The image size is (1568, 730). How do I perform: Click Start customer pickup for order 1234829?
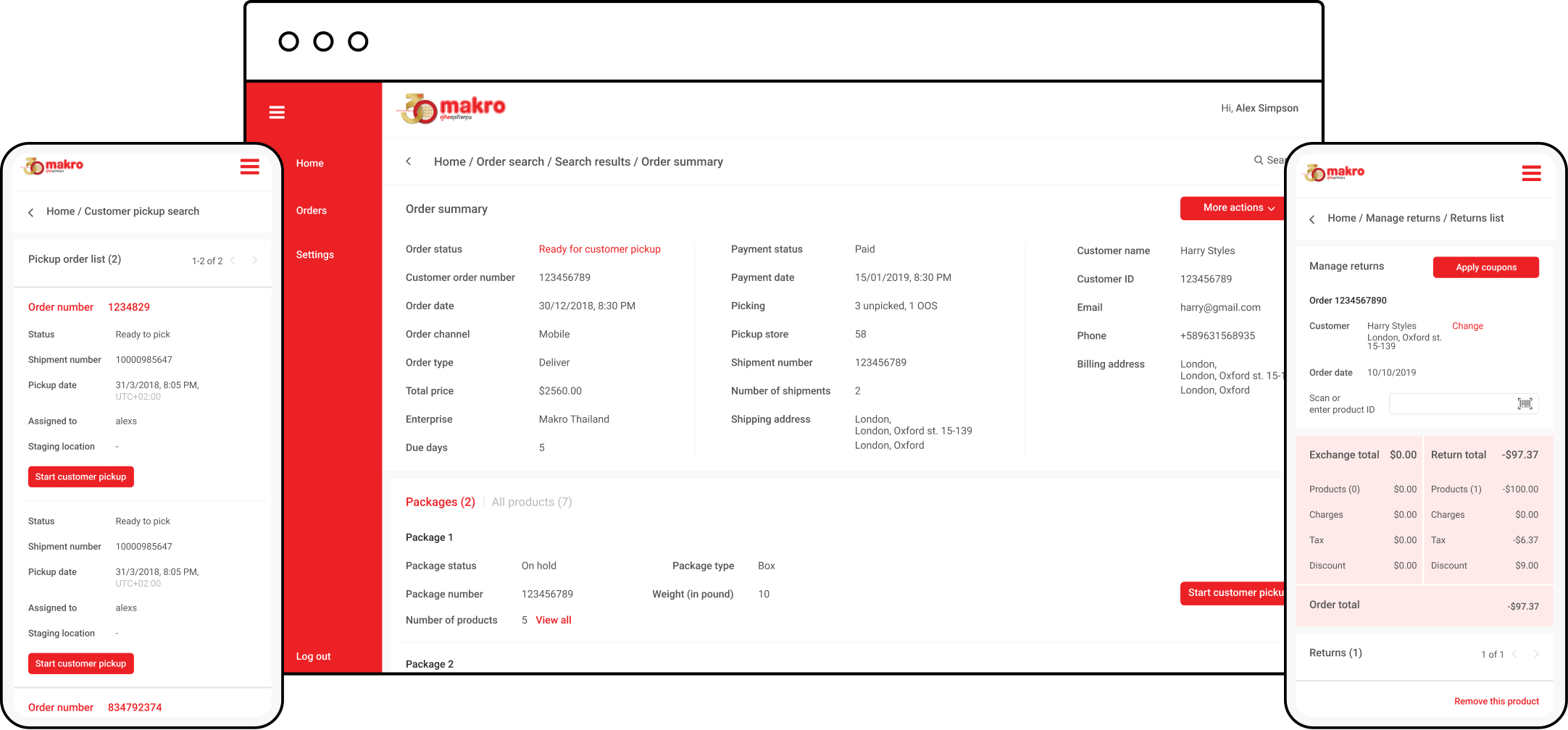80,477
